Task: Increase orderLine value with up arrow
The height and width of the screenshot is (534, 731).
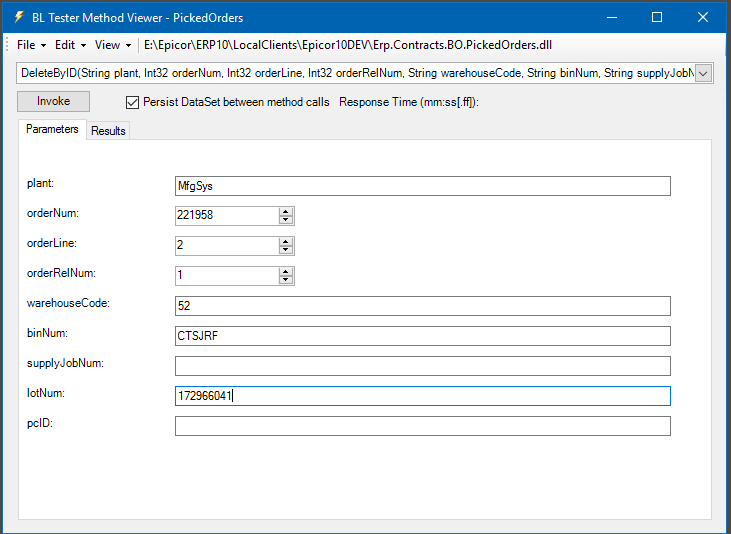Action: click(286, 241)
